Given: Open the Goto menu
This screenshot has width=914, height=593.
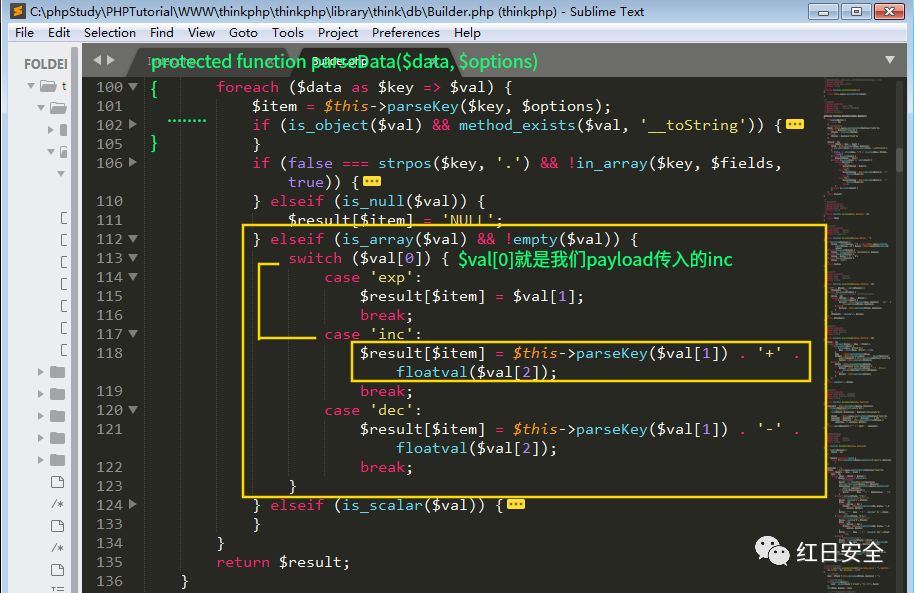Looking at the screenshot, I should coord(243,33).
